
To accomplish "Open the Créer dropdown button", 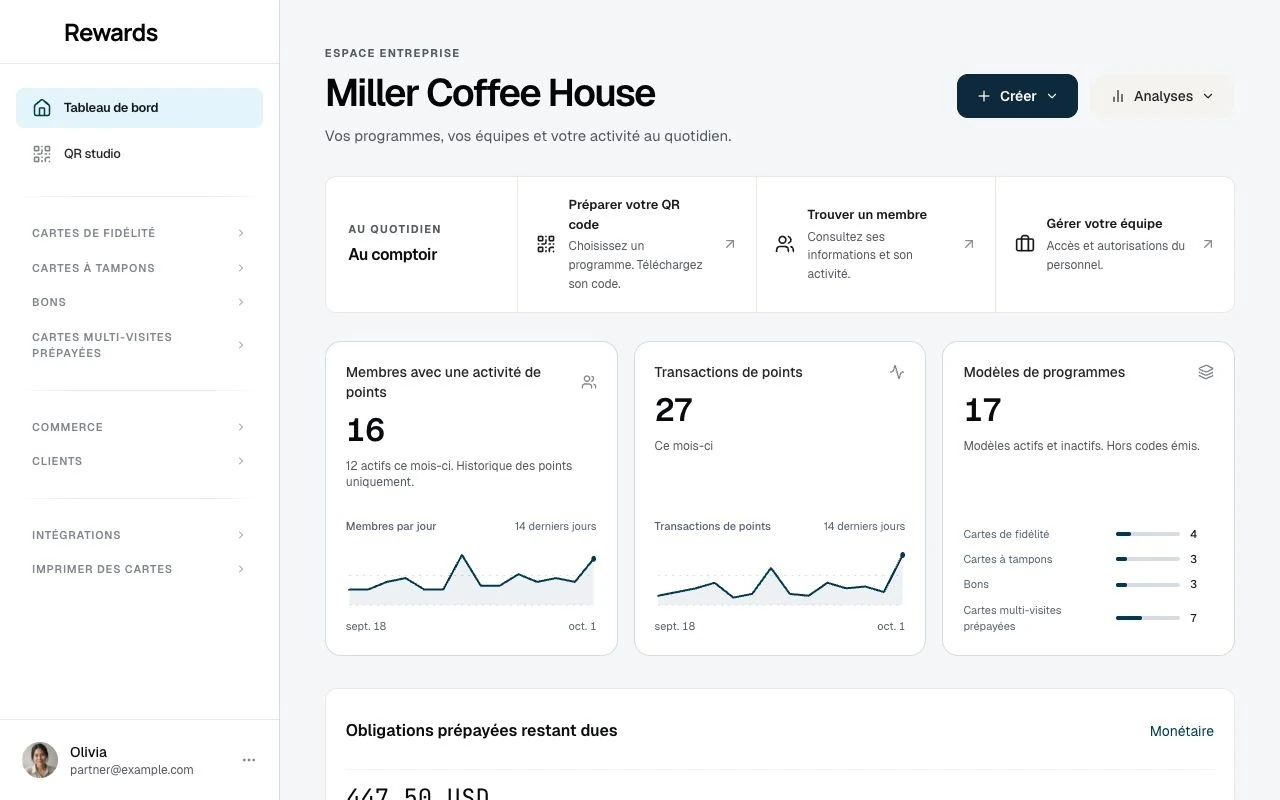I will click(1017, 96).
